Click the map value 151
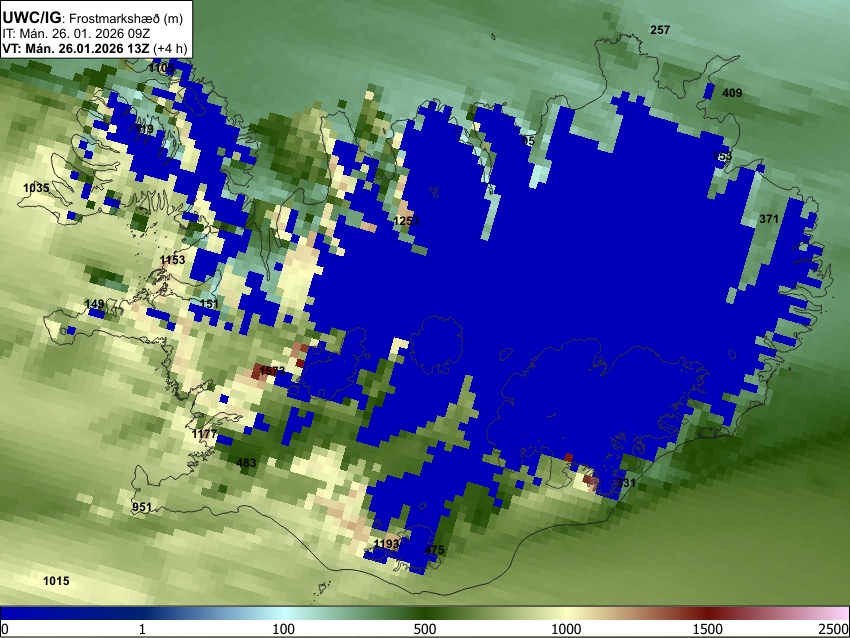The image size is (850, 638). click(x=209, y=304)
